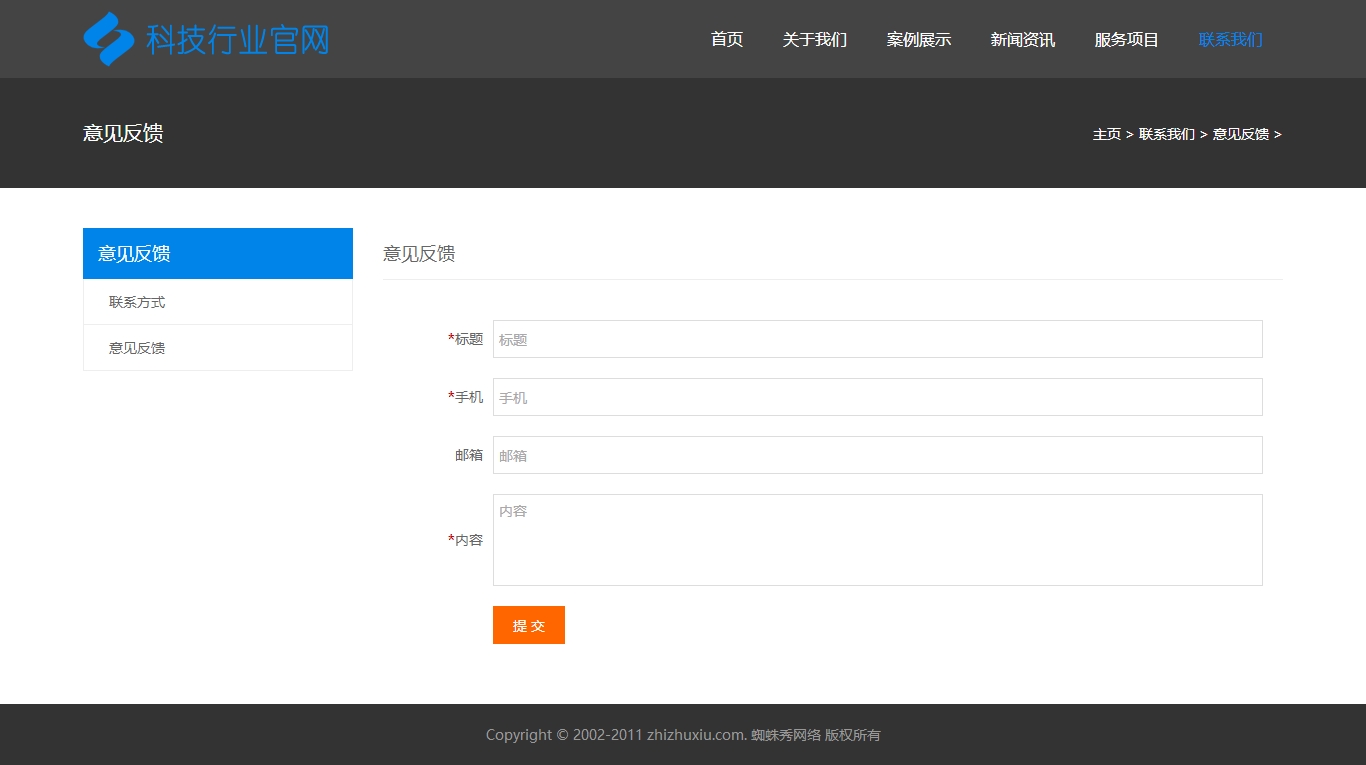This screenshot has height=765, width=1366.
Task: Select the highlighted 联系我们 navigation item
Action: click(x=1230, y=40)
